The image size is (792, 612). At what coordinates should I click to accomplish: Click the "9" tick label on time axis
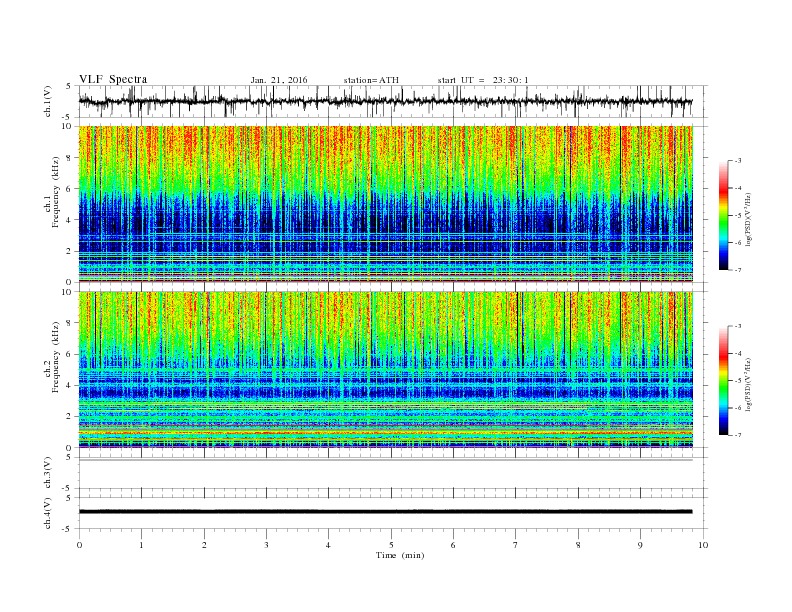click(640, 545)
